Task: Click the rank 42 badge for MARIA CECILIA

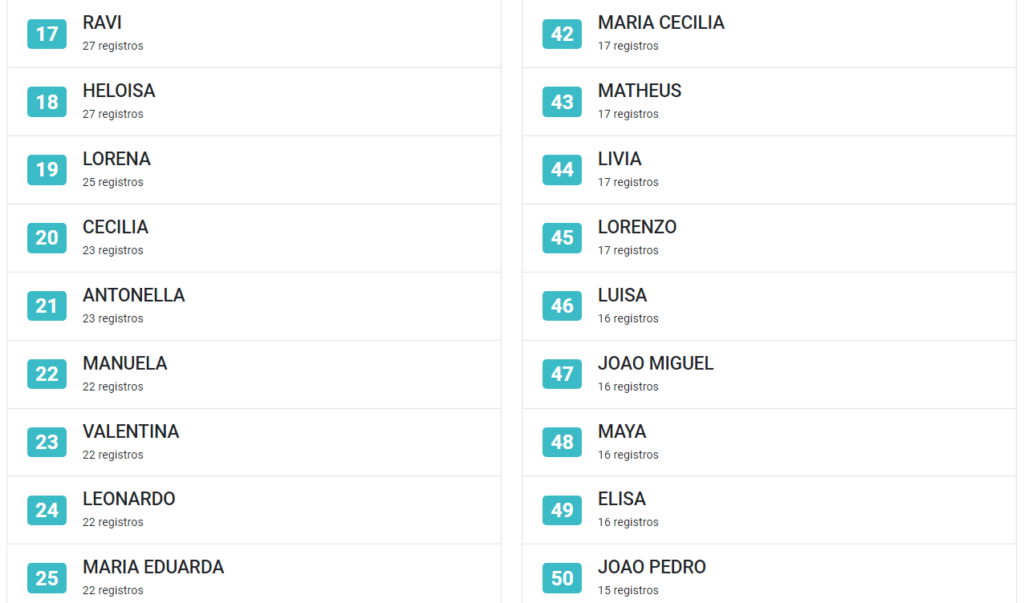Action: click(562, 34)
